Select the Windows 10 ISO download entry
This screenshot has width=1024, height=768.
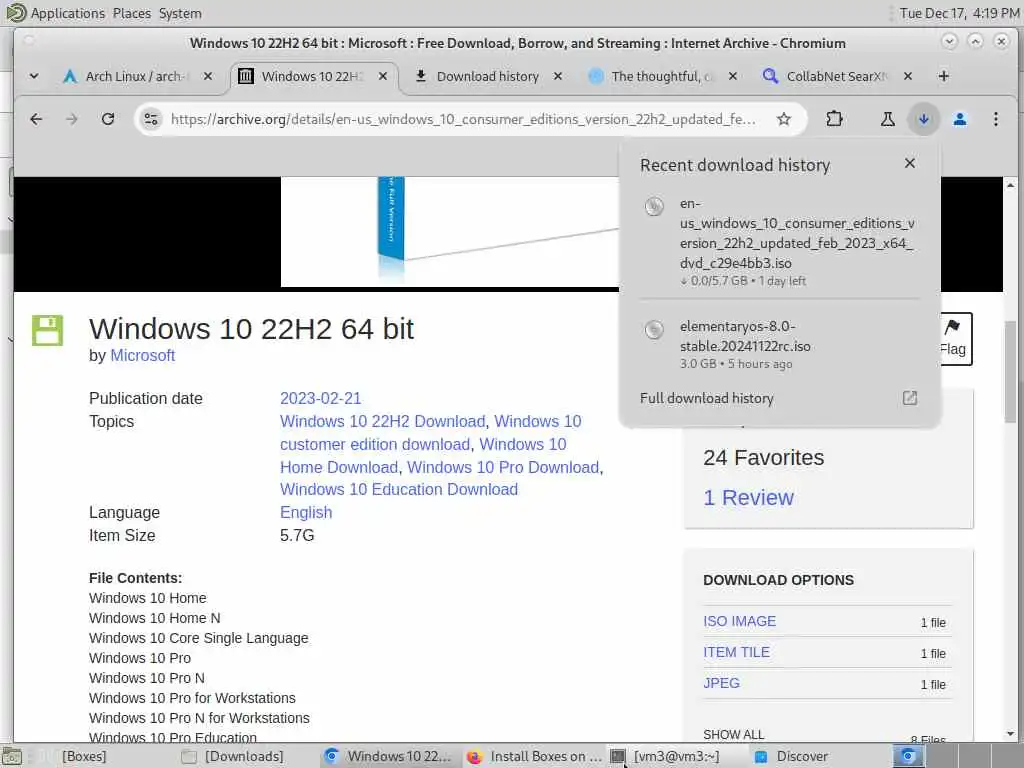(779, 242)
